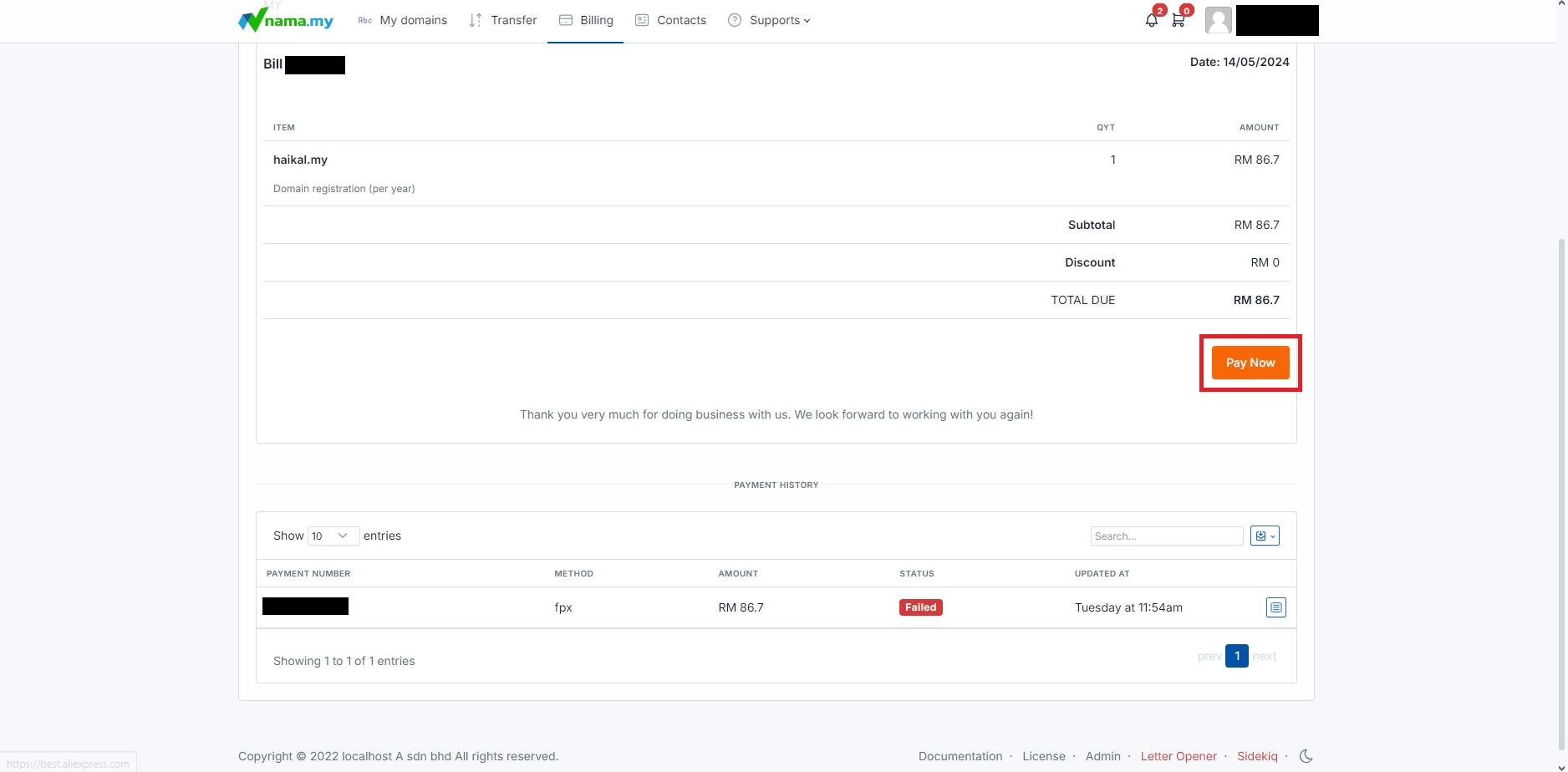The image size is (1568, 772).
Task: Select page 1 in pagination
Action: 1236,656
